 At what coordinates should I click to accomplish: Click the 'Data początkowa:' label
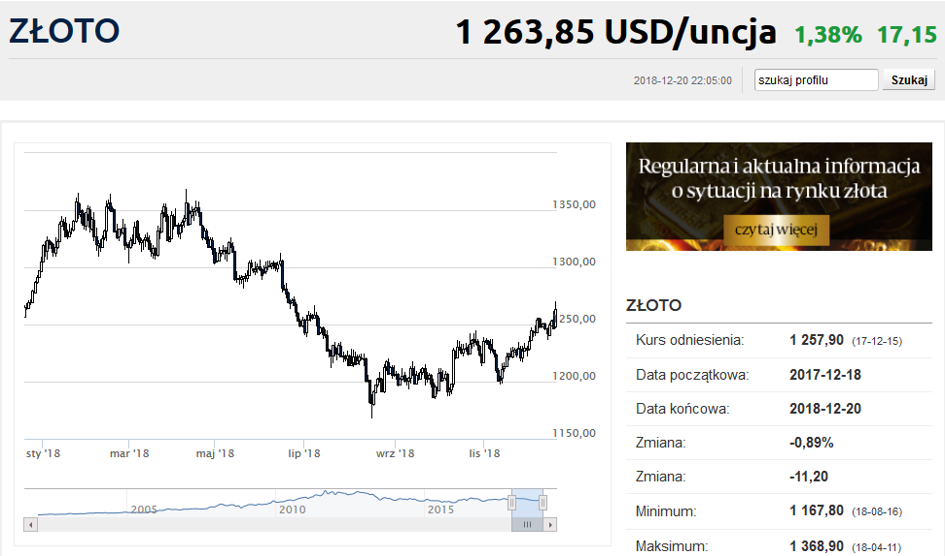pos(692,375)
